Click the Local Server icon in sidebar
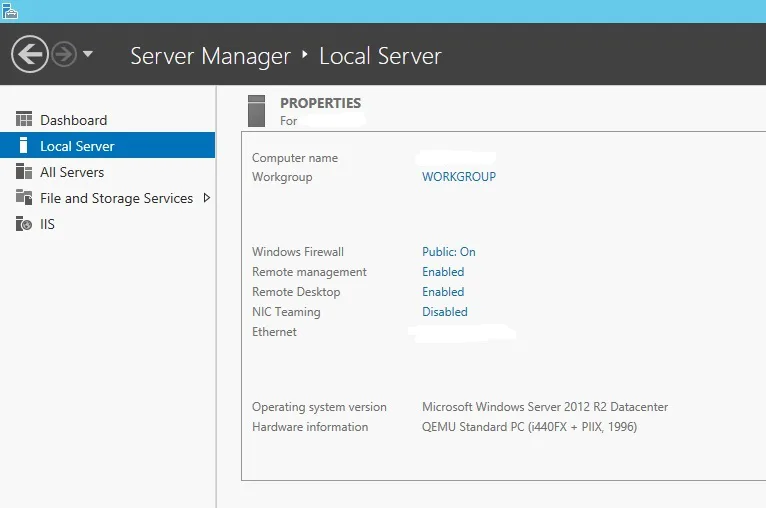The image size is (766, 508). click(24, 146)
